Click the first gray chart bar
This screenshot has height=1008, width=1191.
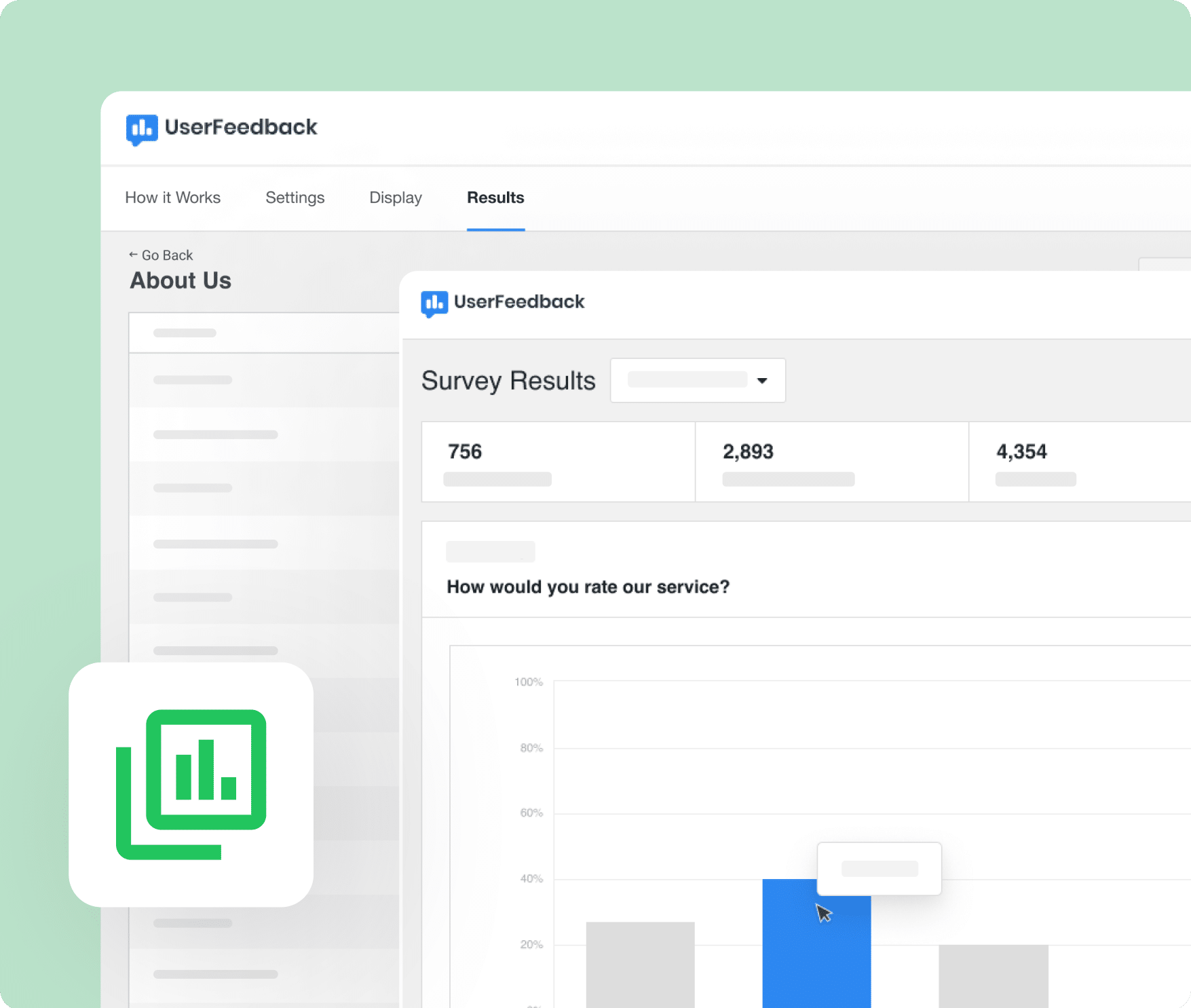640,965
